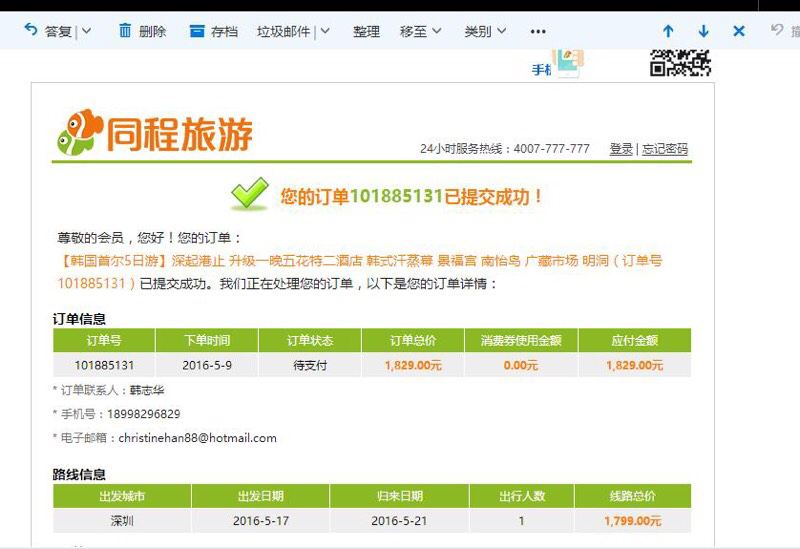The image size is (800, 549).
Task: Click hotline number 4007-777-777
Action: [x=552, y=149]
